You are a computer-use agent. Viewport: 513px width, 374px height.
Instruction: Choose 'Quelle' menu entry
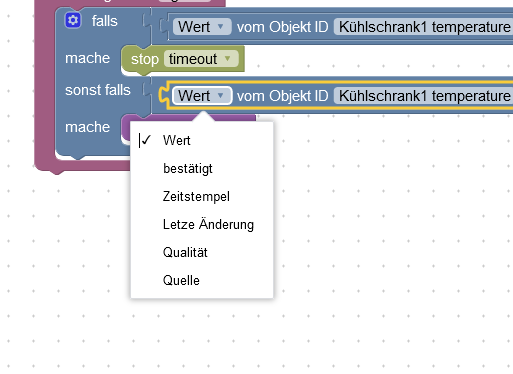(202, 280)
